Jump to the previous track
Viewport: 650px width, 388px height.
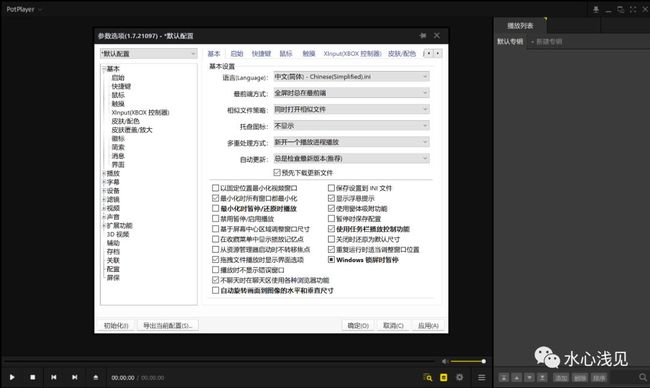[53, 377]
